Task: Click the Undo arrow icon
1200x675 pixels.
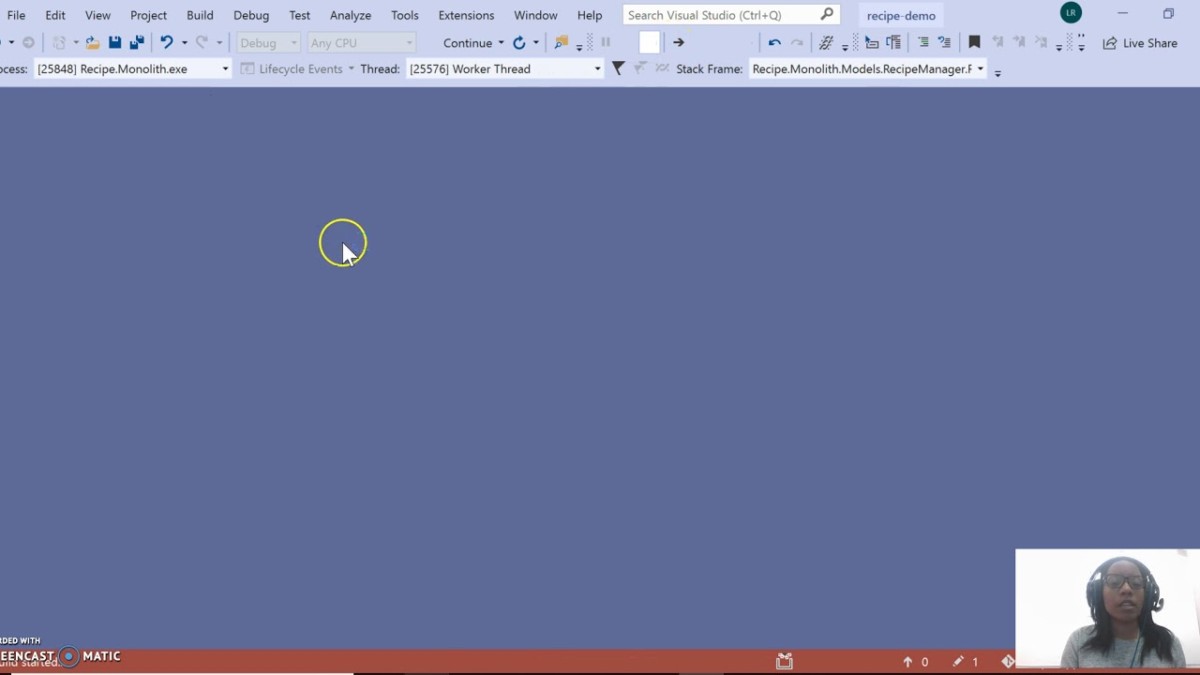Action: (x=167, y=43)
